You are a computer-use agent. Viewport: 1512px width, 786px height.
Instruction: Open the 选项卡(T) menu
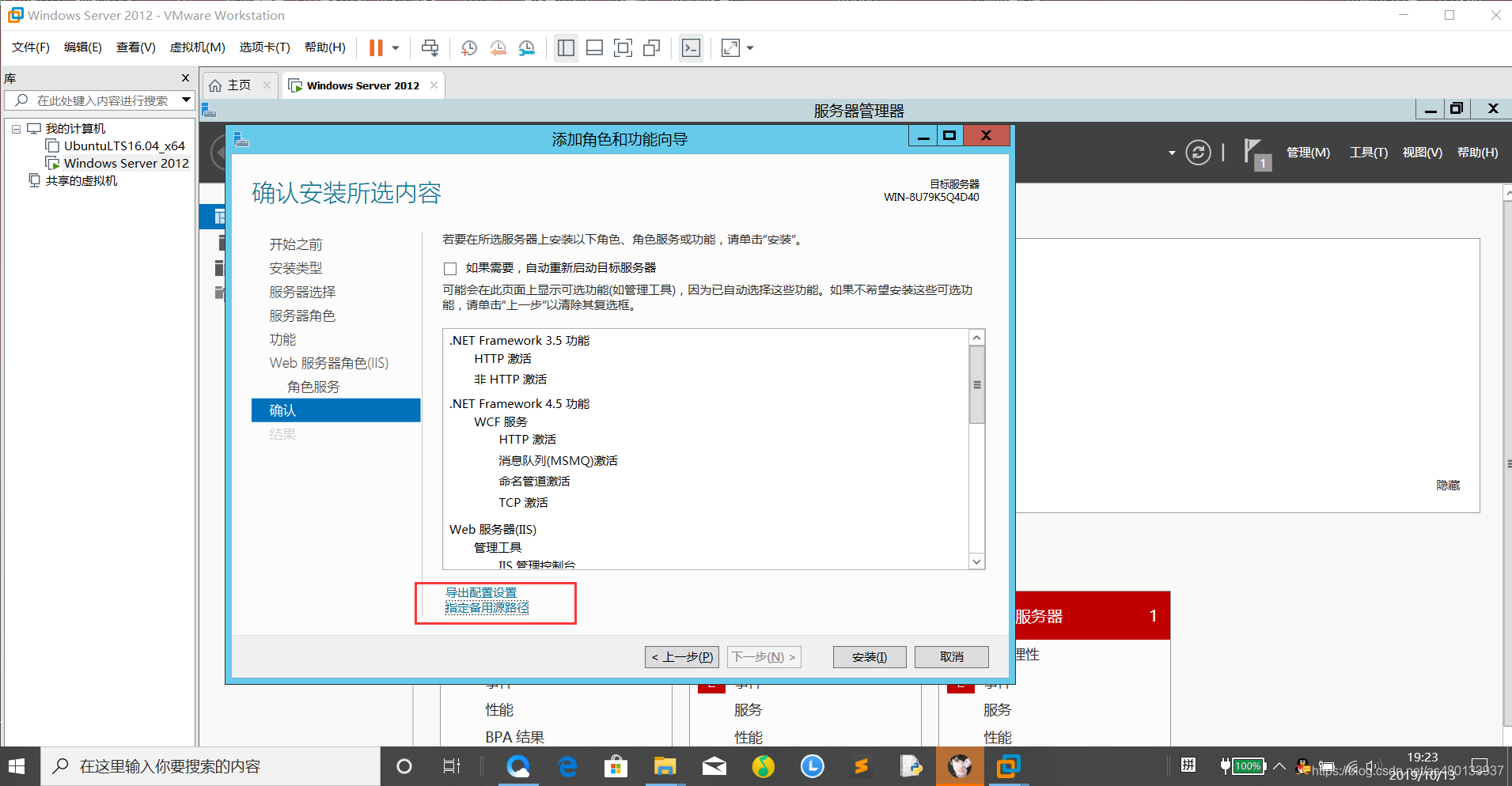point(265,47)
